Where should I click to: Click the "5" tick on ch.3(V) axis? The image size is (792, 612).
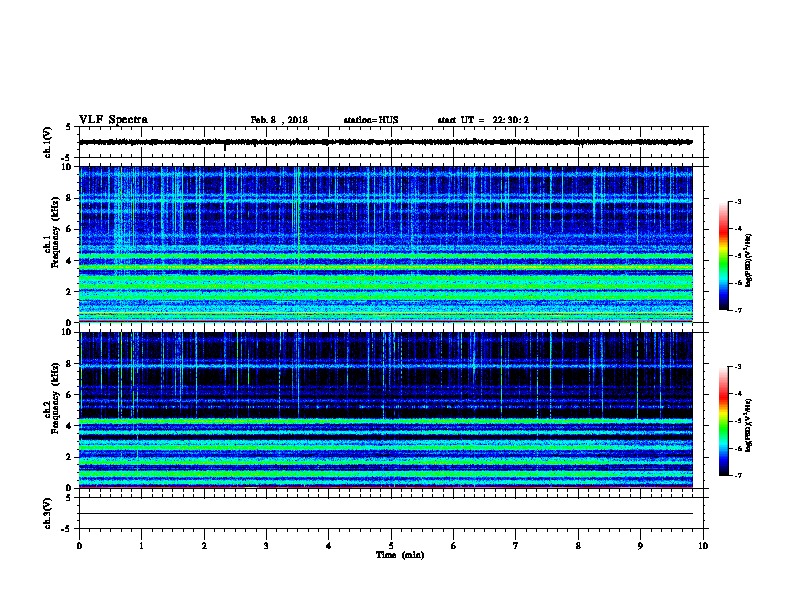[x=69, y=498]
